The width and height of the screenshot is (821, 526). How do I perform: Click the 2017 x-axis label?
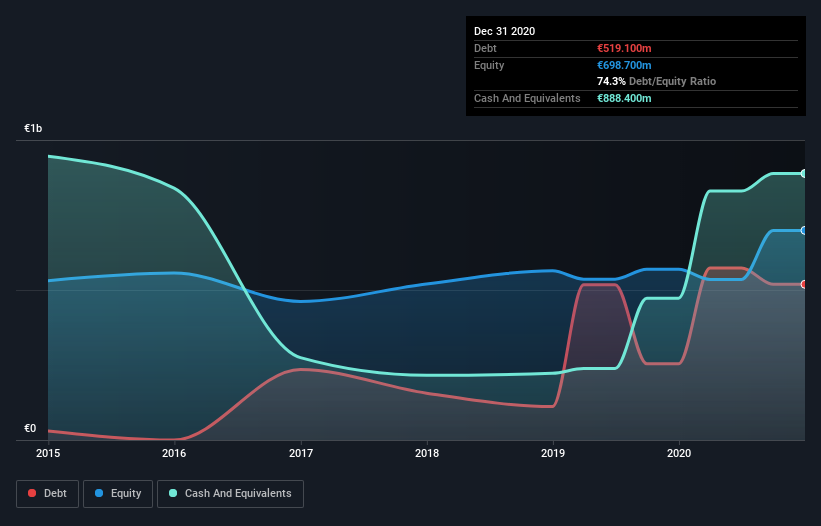pos(301,453)
